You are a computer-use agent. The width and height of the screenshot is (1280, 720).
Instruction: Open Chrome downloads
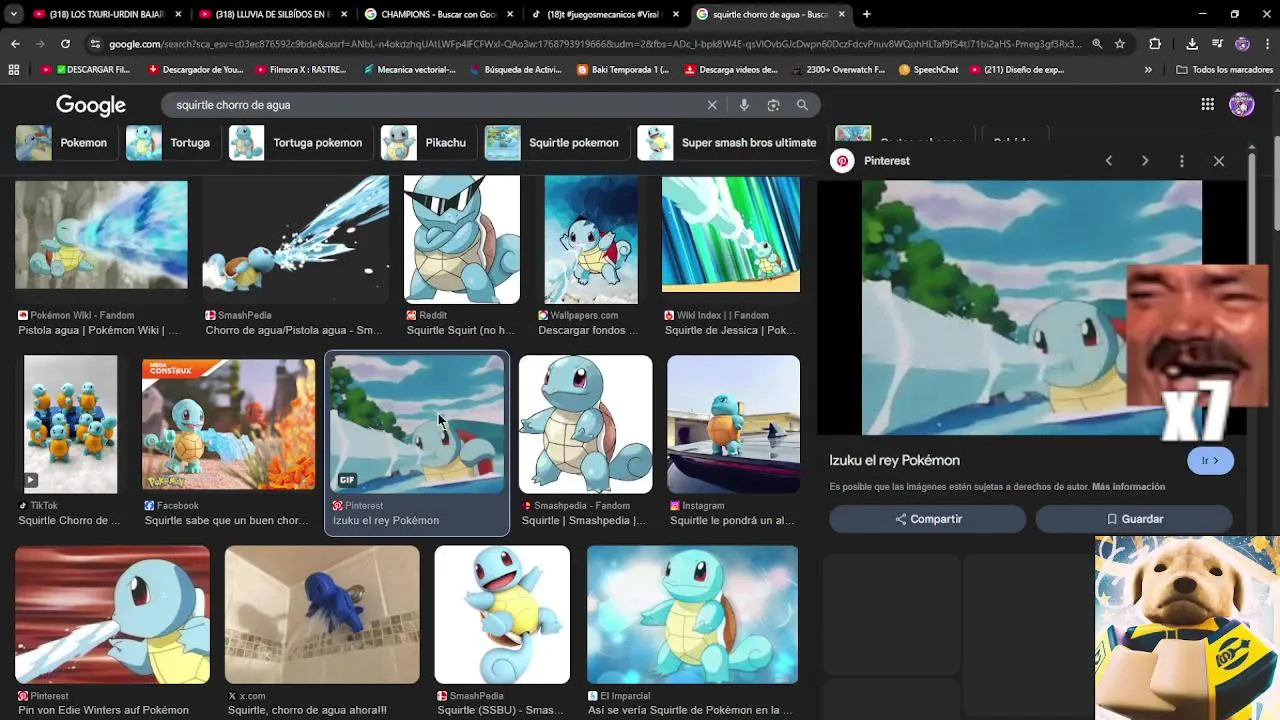pos(1192,44)
